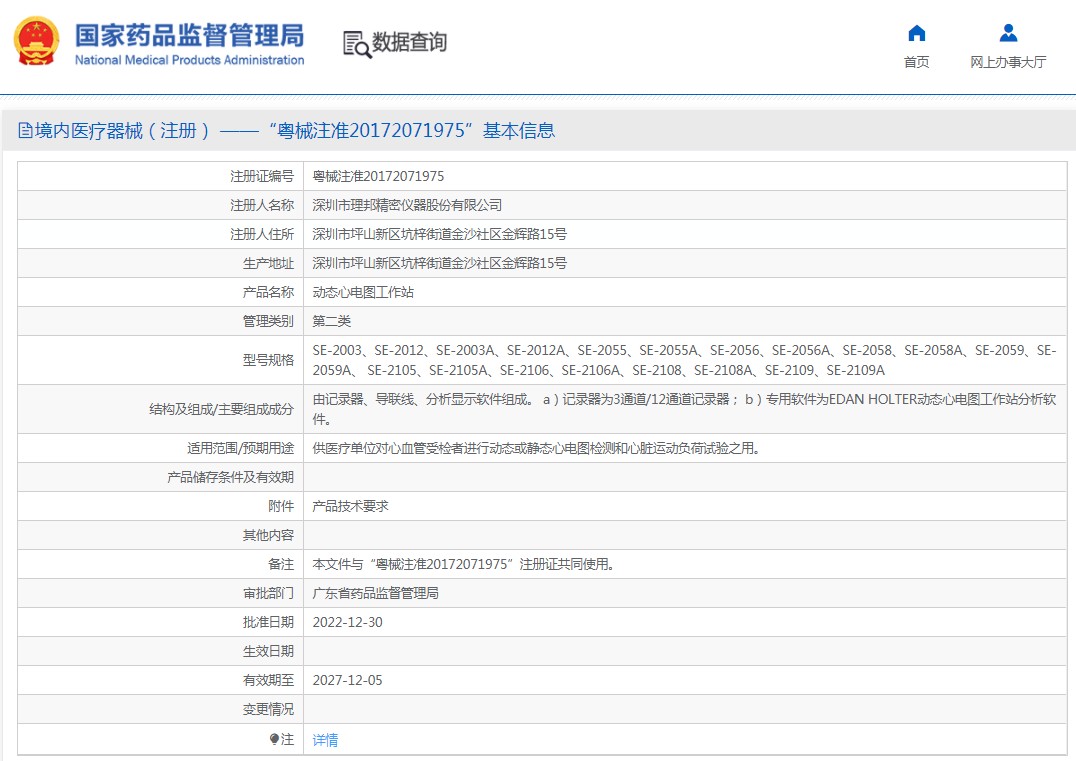This screenshot has width=1076, height=761.
Task: Click the 网上办事大厅 user icon
Action: coord(1008,33)
